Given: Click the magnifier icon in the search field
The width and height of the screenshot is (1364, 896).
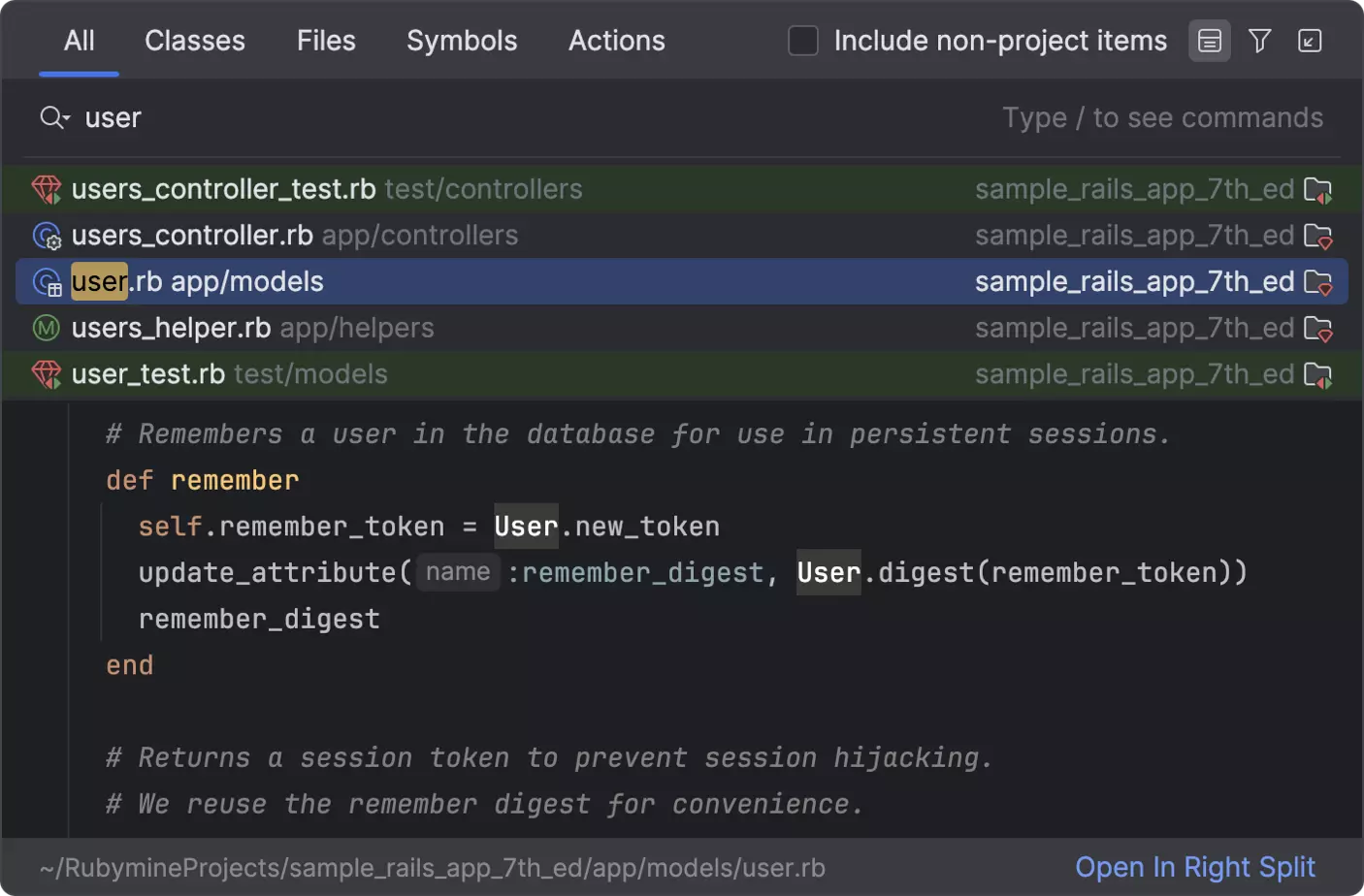Looking at the screenshot, I should click(50, 117).
